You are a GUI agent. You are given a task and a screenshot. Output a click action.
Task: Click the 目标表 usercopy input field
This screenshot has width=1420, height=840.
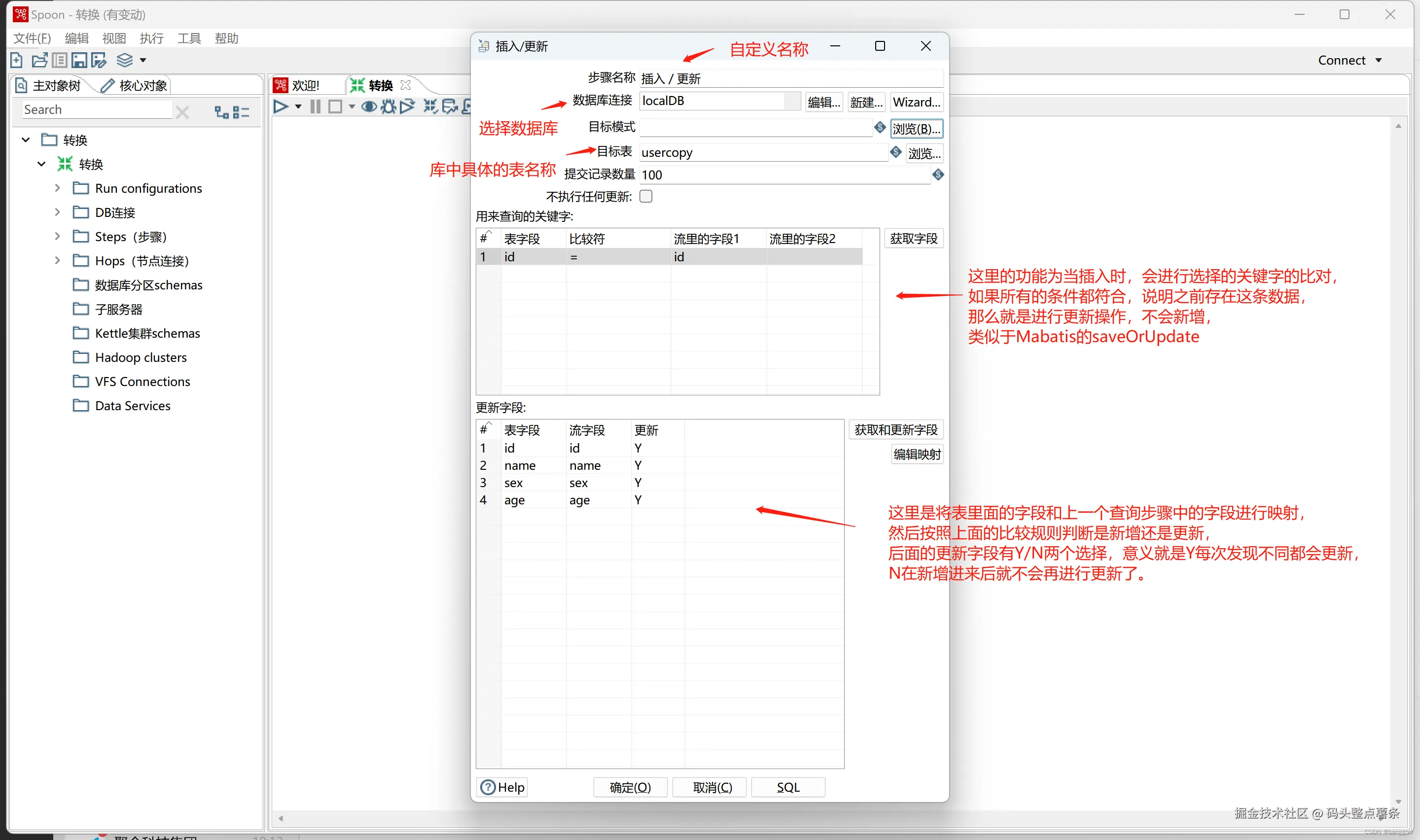click(762, 152)
